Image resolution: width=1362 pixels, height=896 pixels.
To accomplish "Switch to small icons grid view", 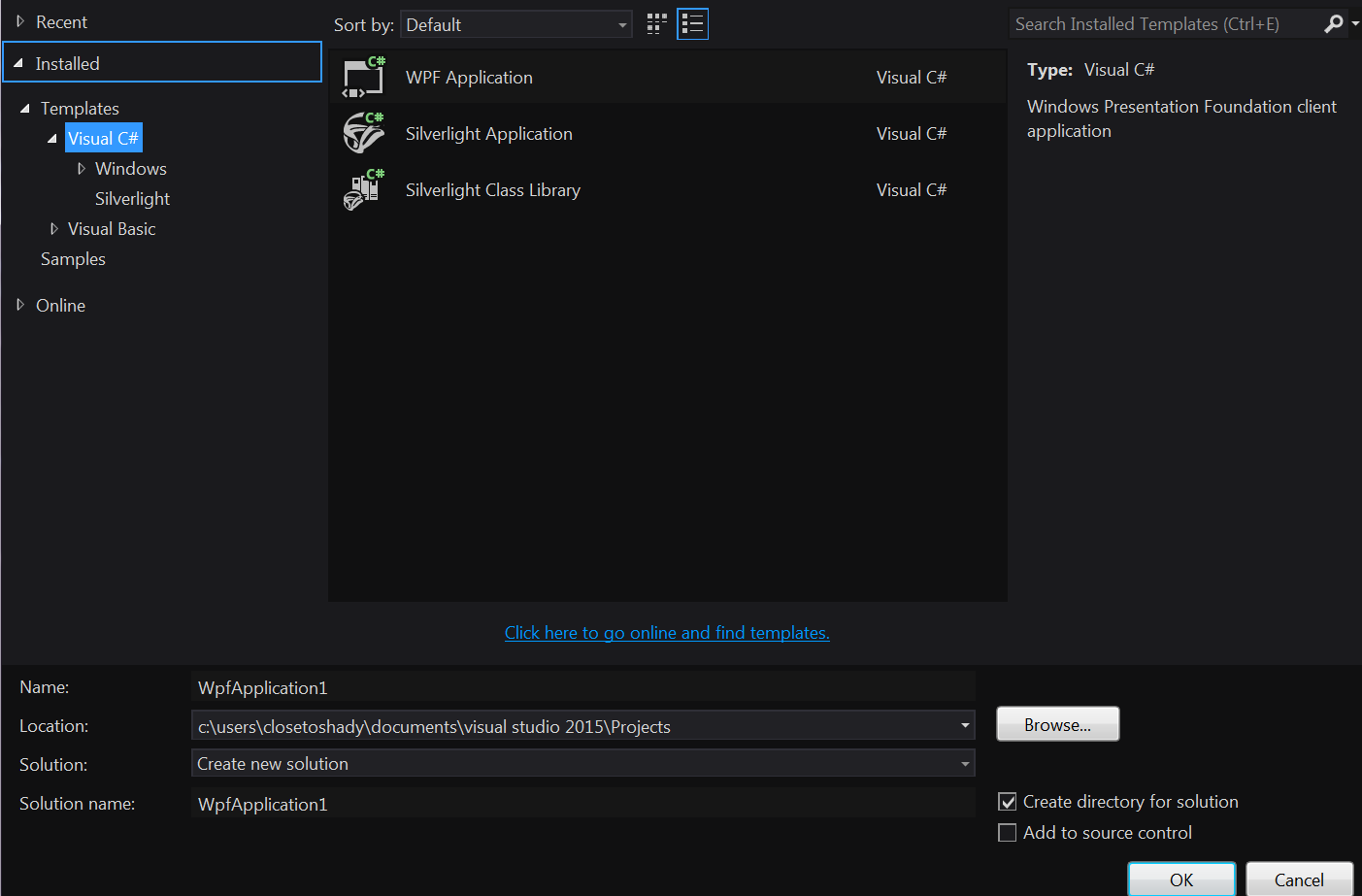I will click(657, 24).
